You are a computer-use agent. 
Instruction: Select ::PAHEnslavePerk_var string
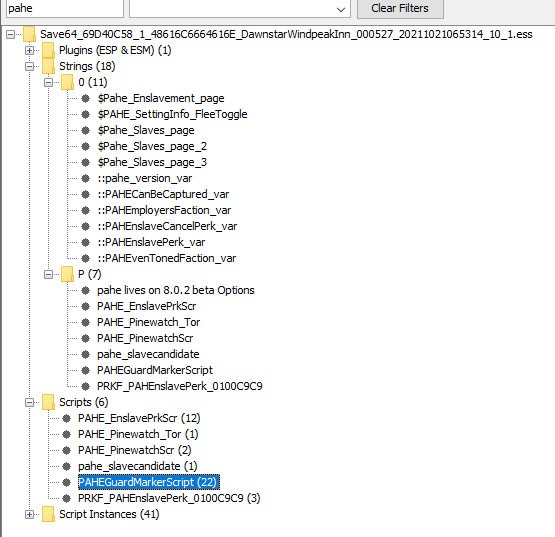click(x=151, y=242)
